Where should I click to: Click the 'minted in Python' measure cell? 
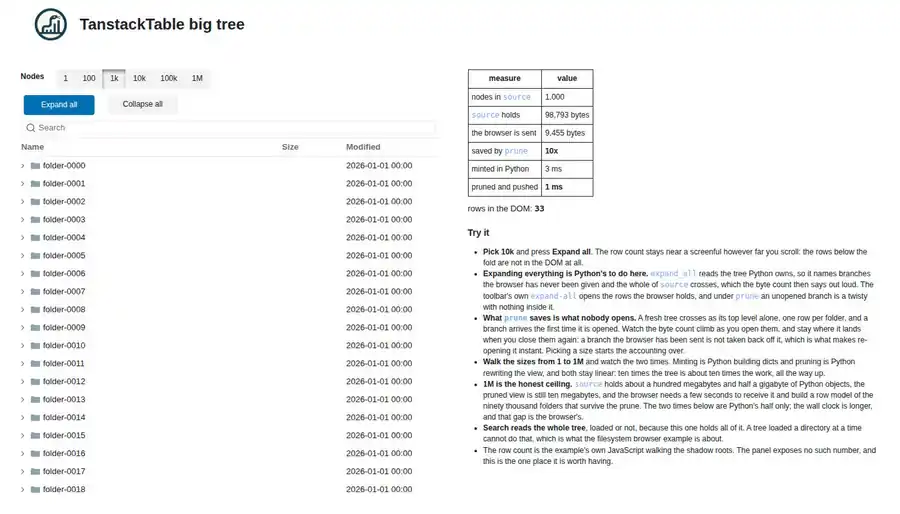(505, 169)
